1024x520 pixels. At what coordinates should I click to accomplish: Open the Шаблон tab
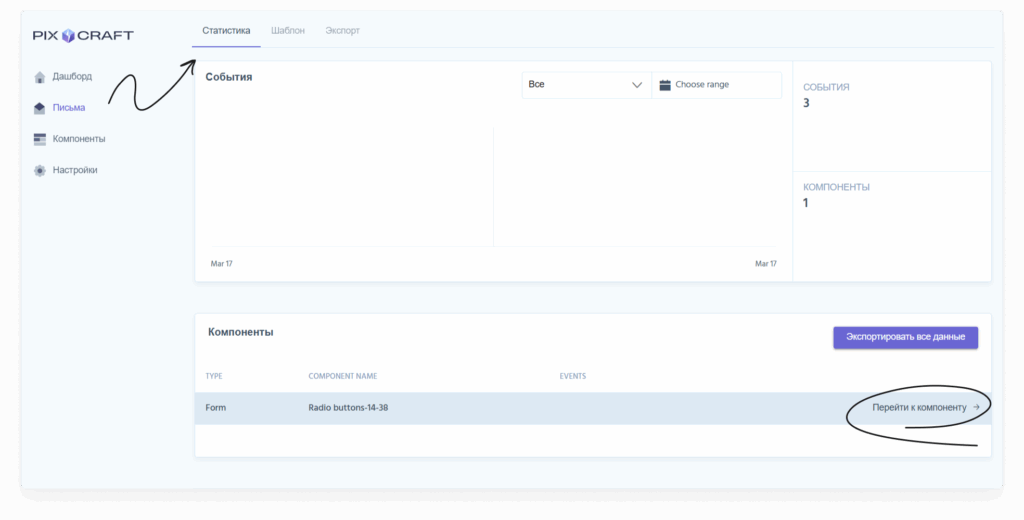(288, 31)
